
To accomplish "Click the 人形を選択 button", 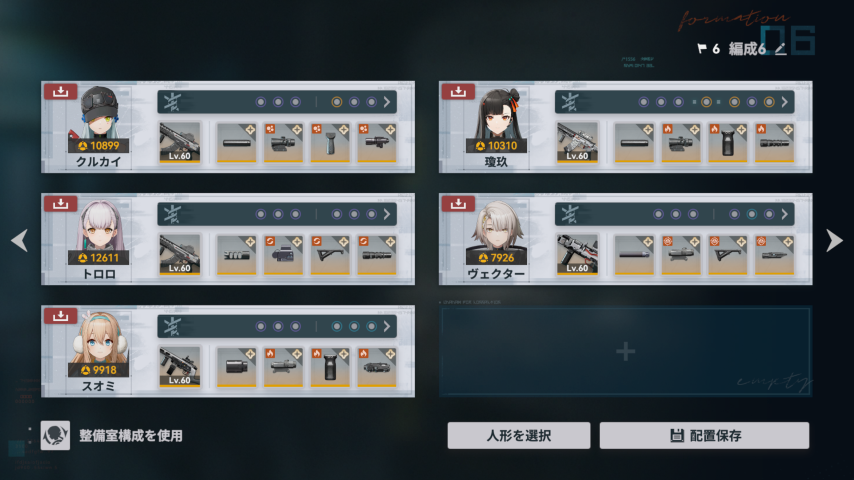I will click(518, 435).
